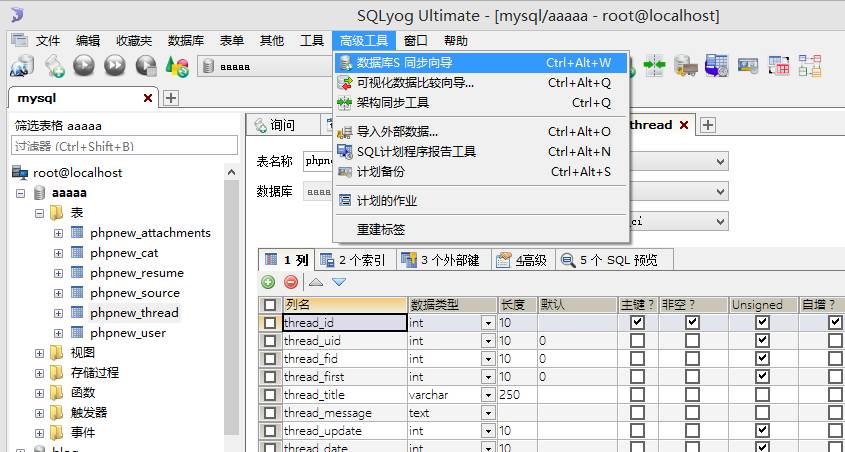Check primary key for thread_fid
Image resolution: width=845 pixels, height=452 pixels.
tap(638, 359)
